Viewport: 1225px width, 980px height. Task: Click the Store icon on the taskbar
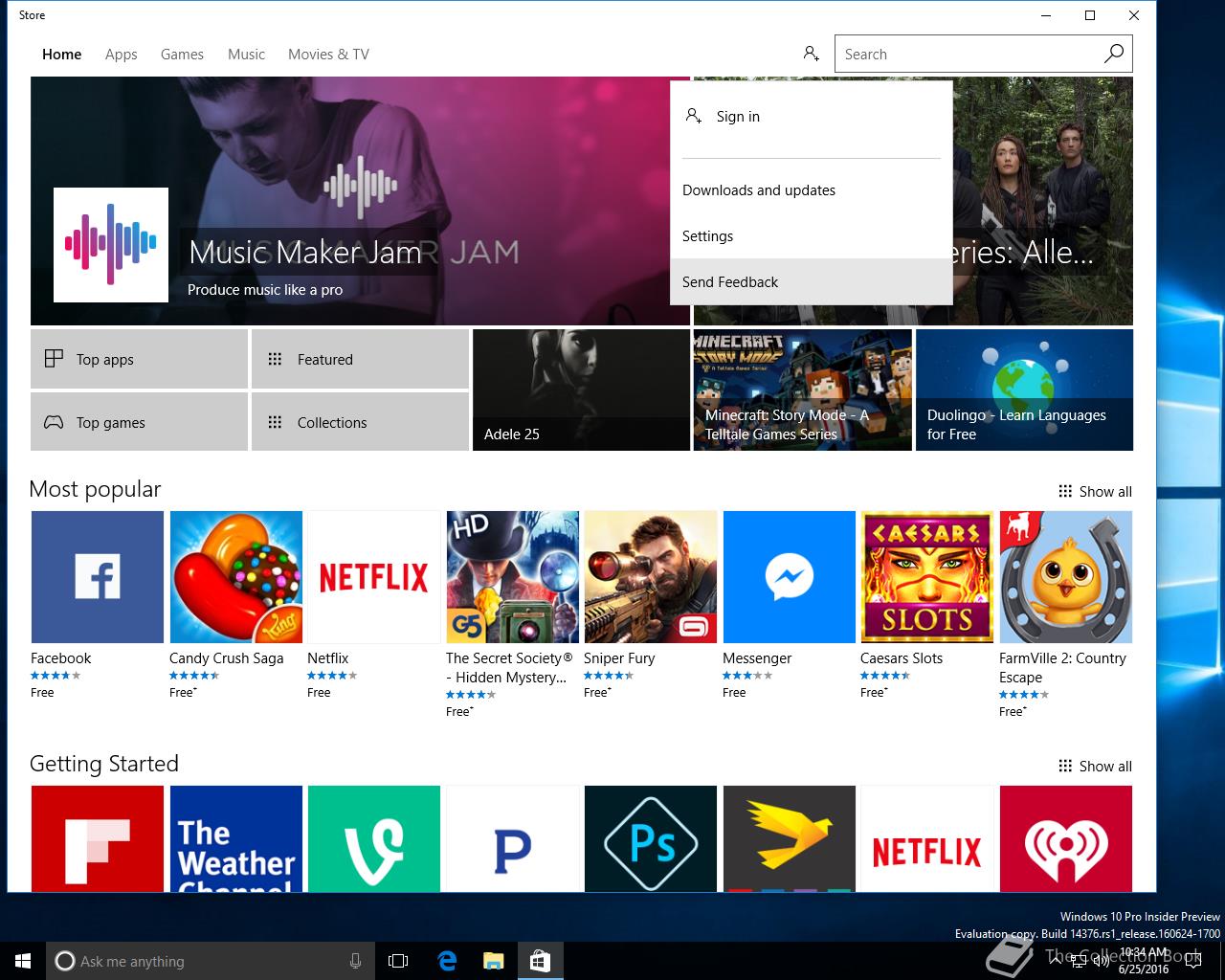540,961
